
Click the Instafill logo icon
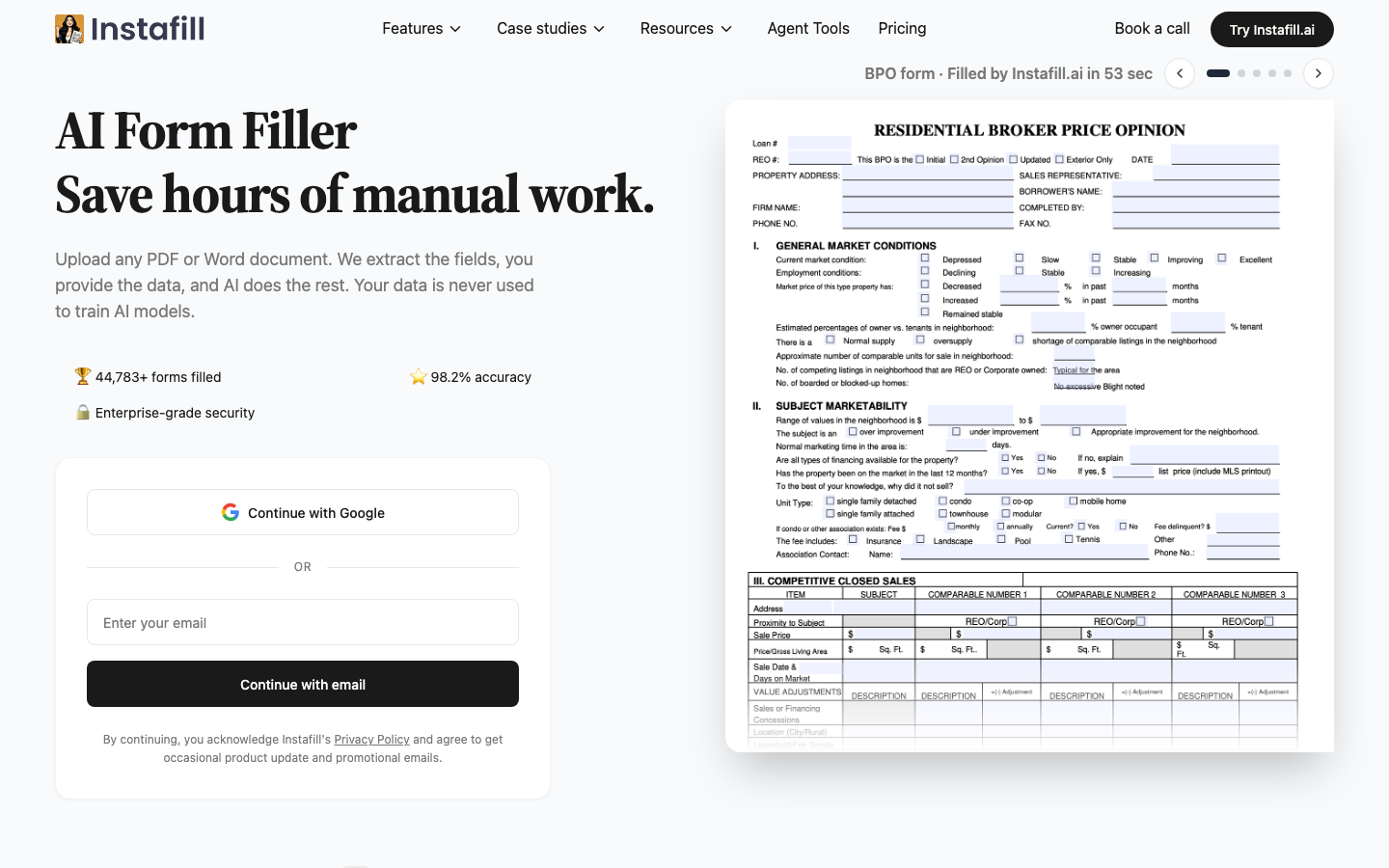point(69,29)
